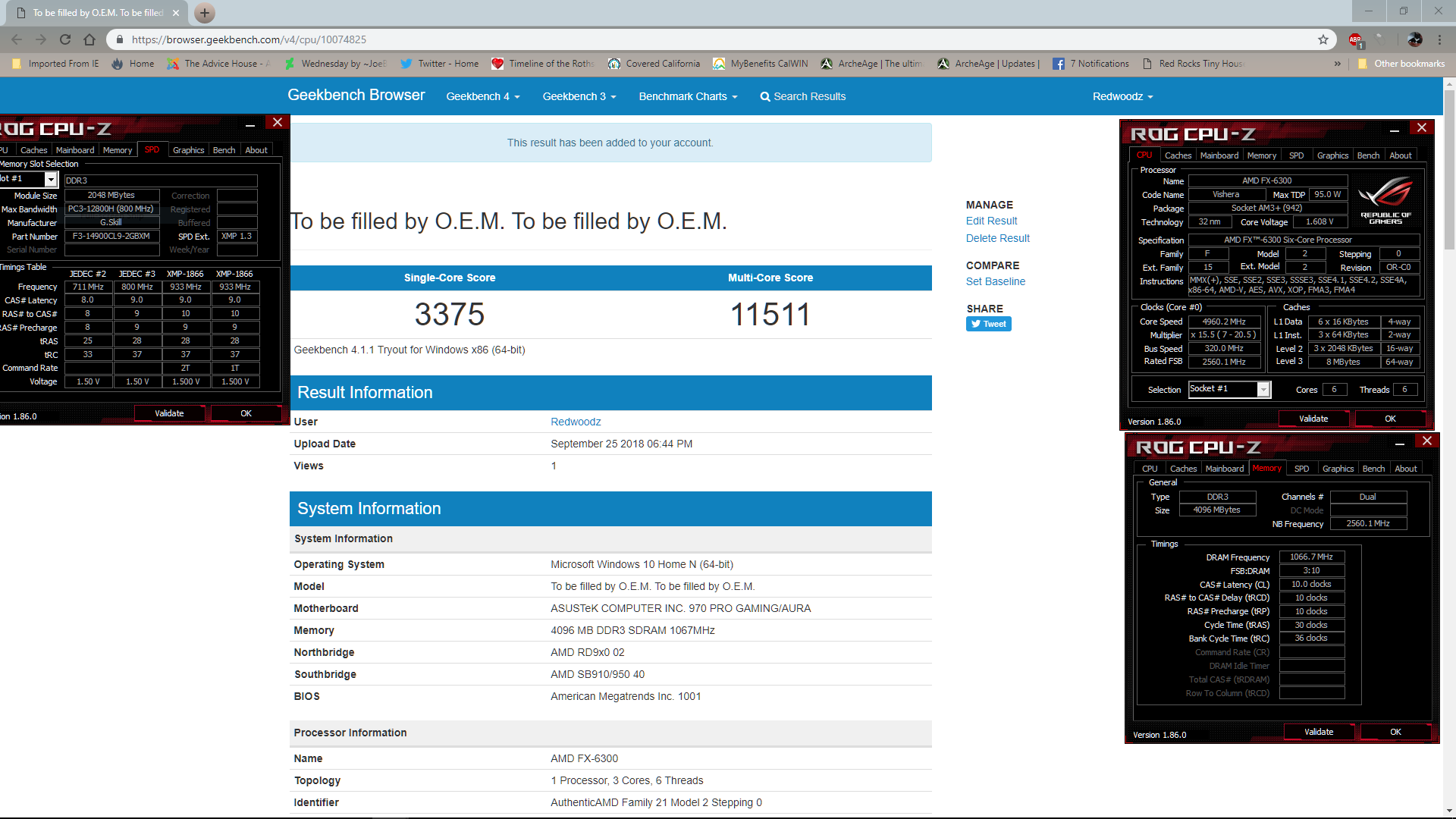This screenshot has height=819, width=1456.
Task: Open About tab in CPU tab CPU-Z window
Action: 1400,155
